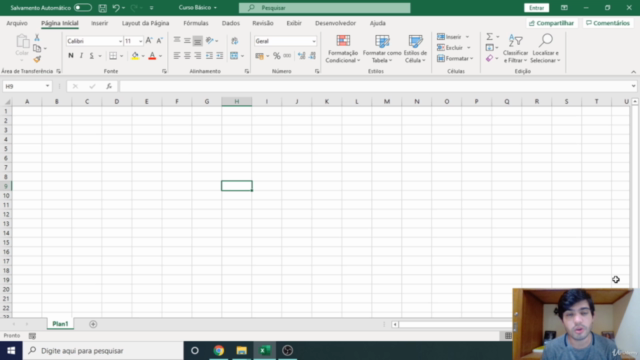Screen dimensions: 640x360
Task: Expand the Fonte group dialog launcher
Action: 164,71
